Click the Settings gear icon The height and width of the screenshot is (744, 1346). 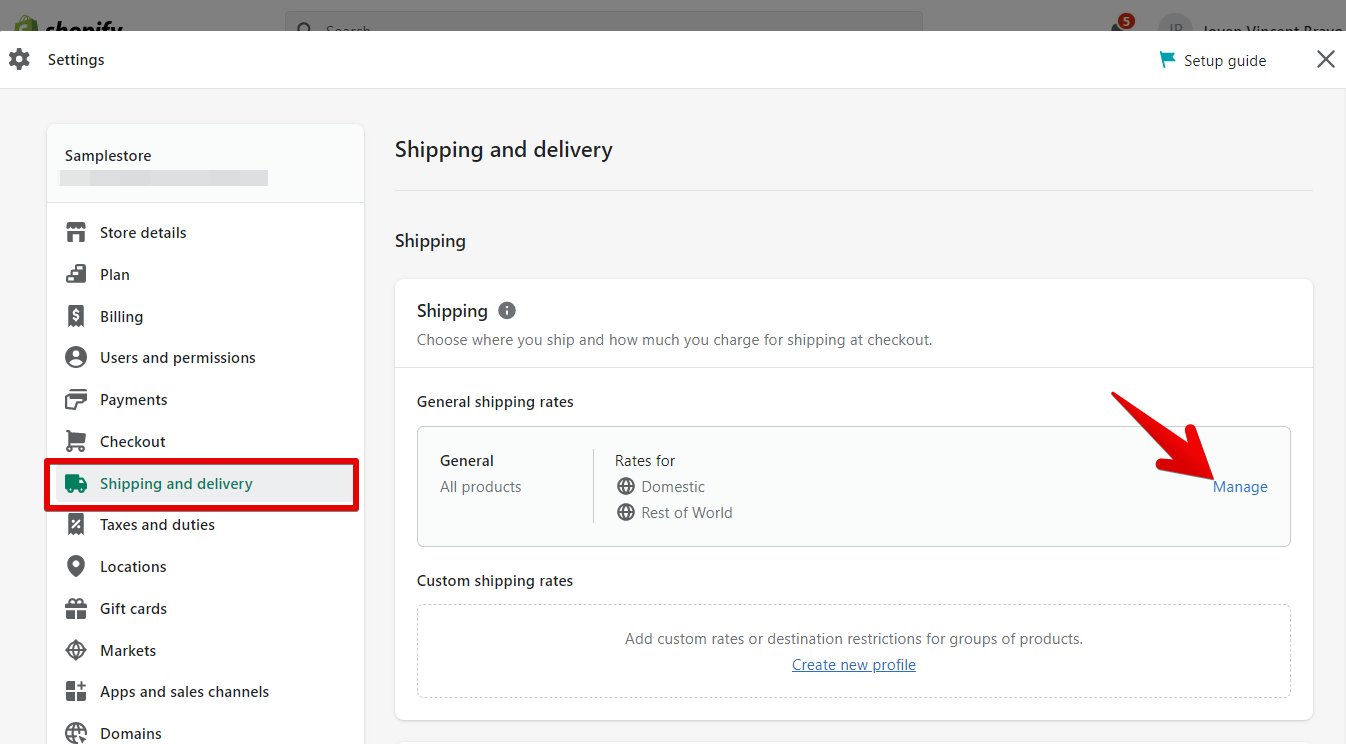[x=19, y=60]
